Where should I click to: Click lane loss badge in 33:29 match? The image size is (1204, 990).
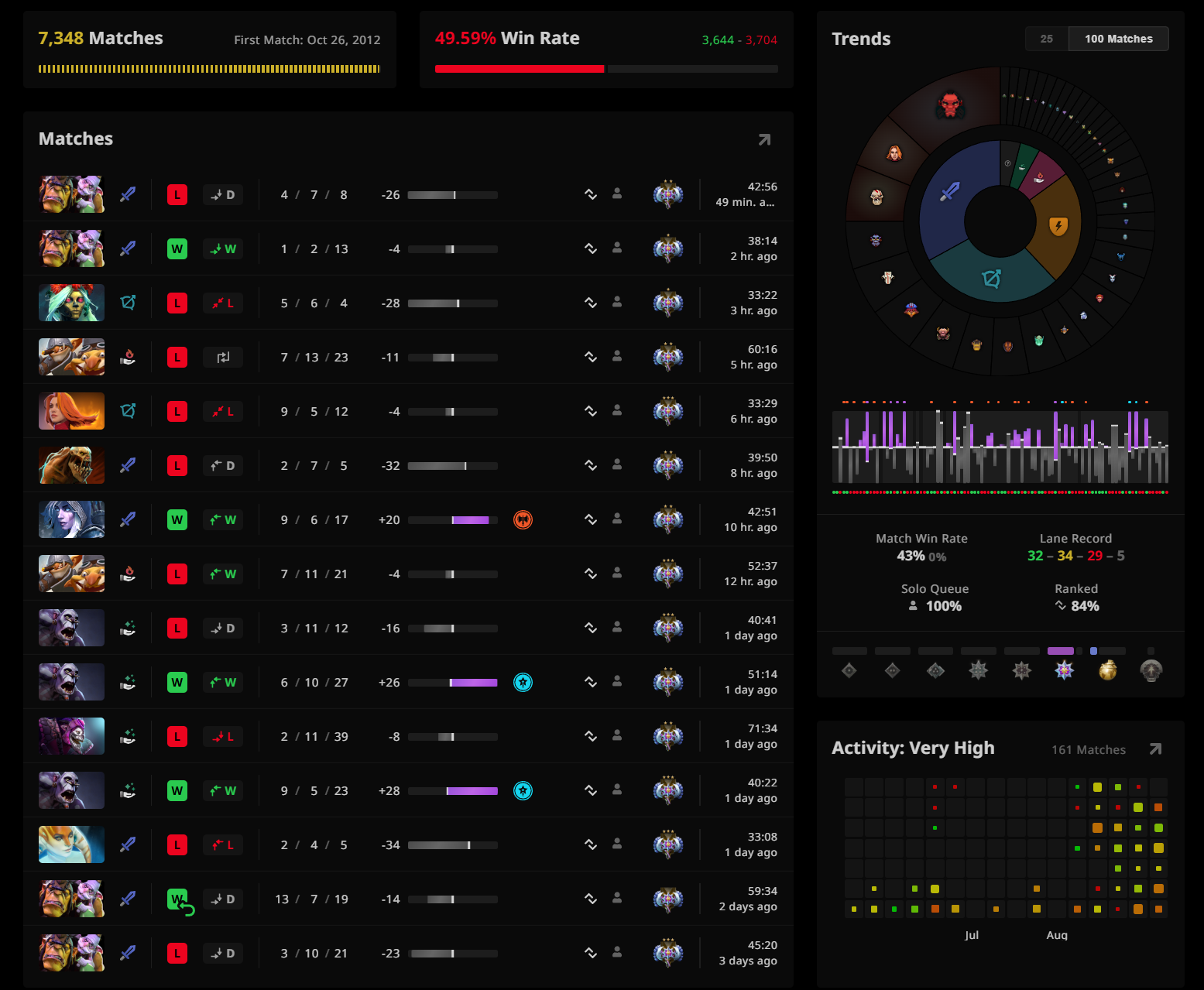click(x=223, y=411)
